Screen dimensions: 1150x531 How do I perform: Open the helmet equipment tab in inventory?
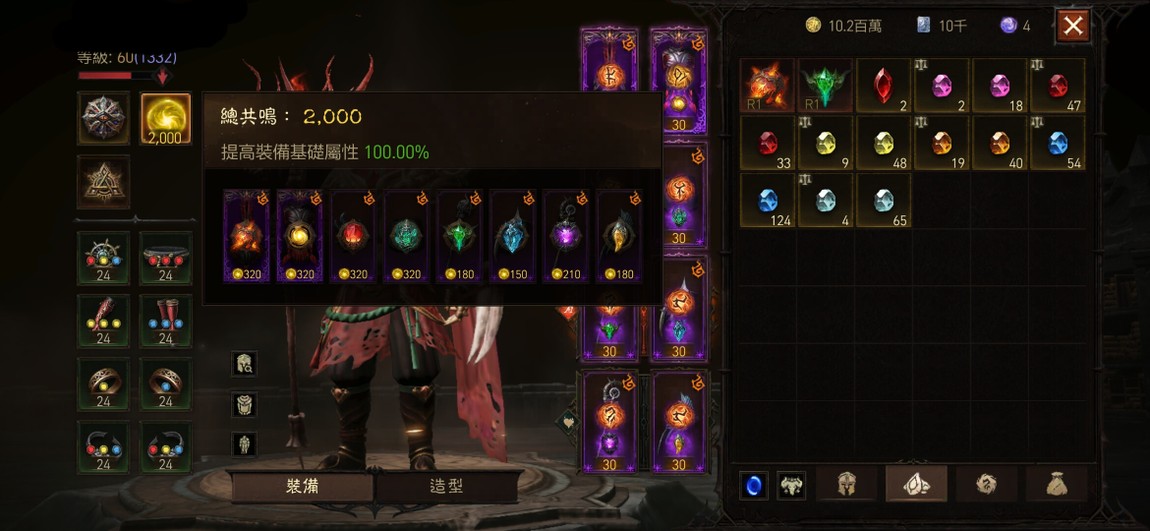click(x=846, y=484)
